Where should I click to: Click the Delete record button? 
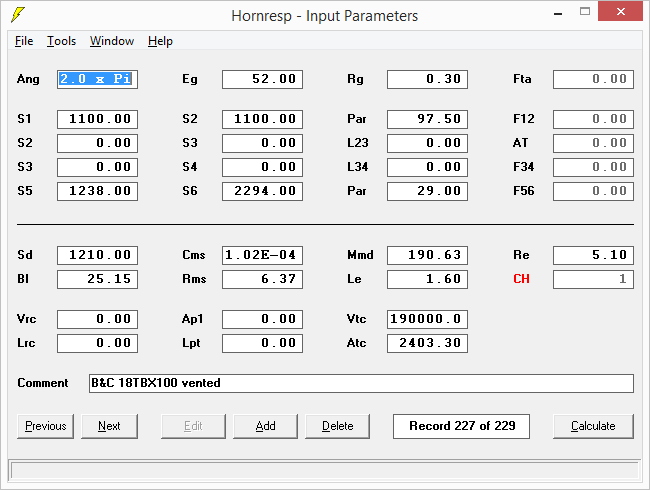(337, 426)
